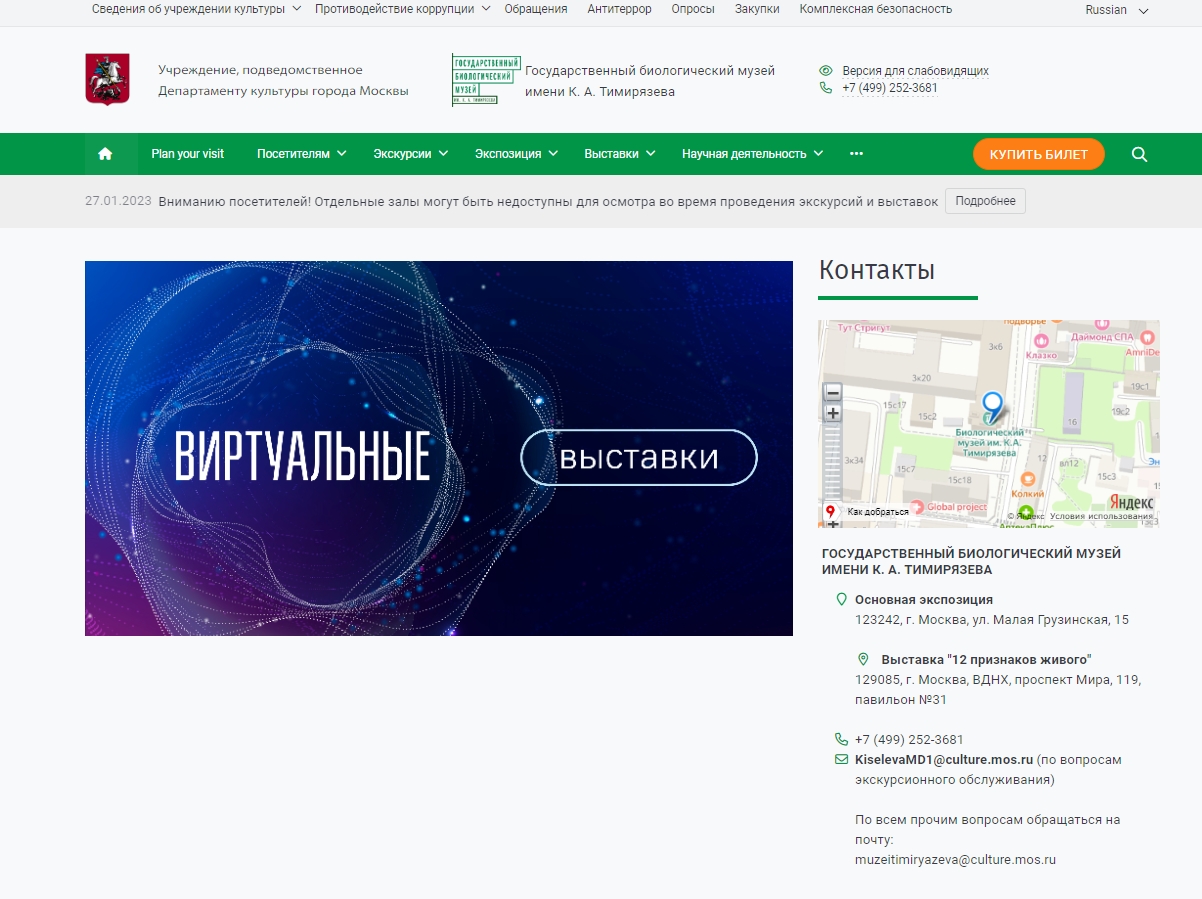Open site search via the magnifier icon
Screen dimensions: 1202x899
coord(1139,154)
